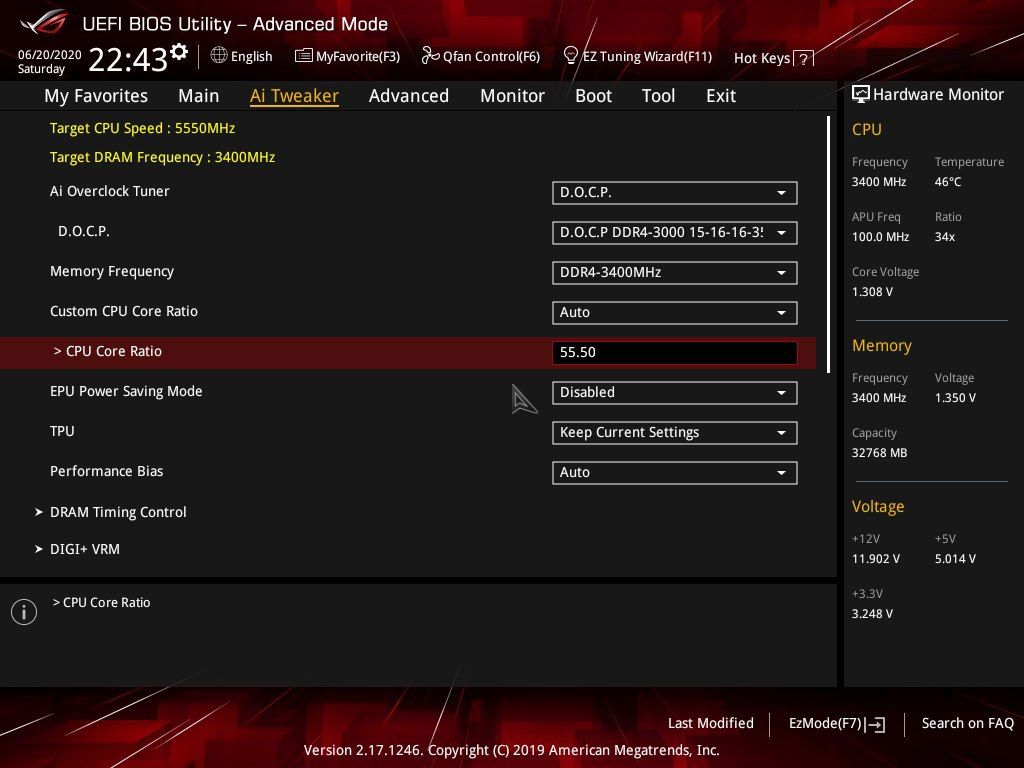Screen dimensions: 1024x768
Task: Click the date 06/20/2020
Action: (49, 55)
